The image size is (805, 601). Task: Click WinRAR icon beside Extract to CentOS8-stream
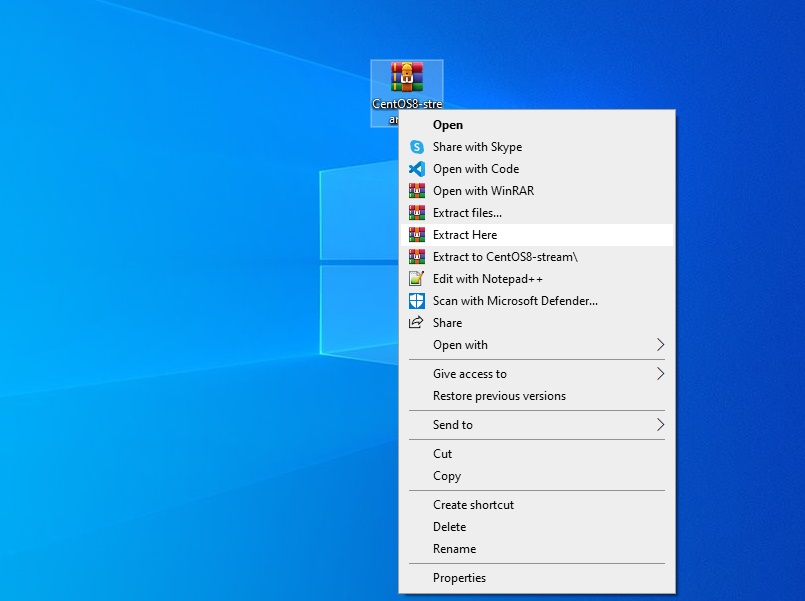click(x=416, y=257)
